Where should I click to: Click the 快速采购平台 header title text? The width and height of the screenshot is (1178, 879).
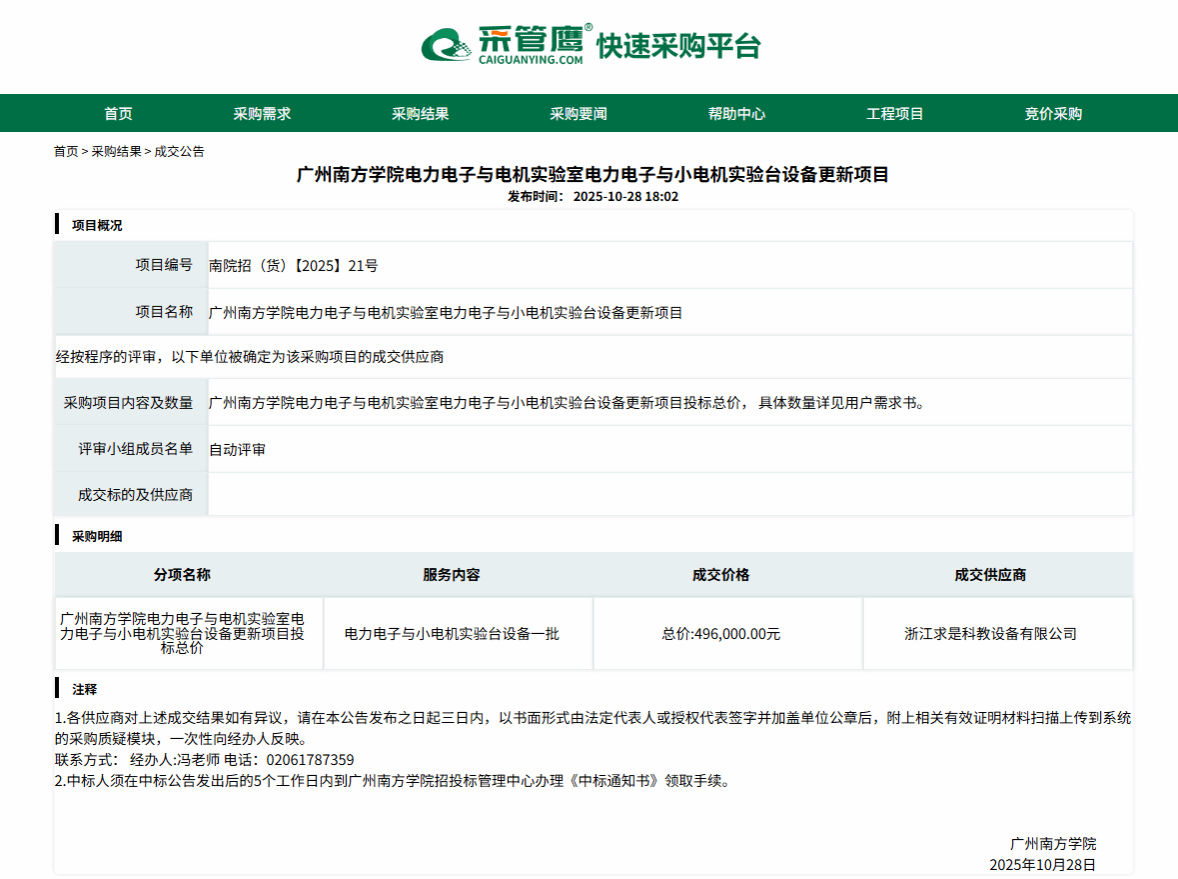(678, 46)
